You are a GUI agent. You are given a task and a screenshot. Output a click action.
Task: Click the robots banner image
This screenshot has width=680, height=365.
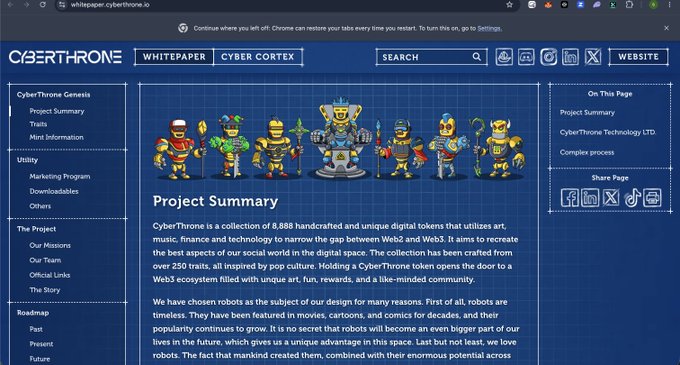tap(340, 138)
